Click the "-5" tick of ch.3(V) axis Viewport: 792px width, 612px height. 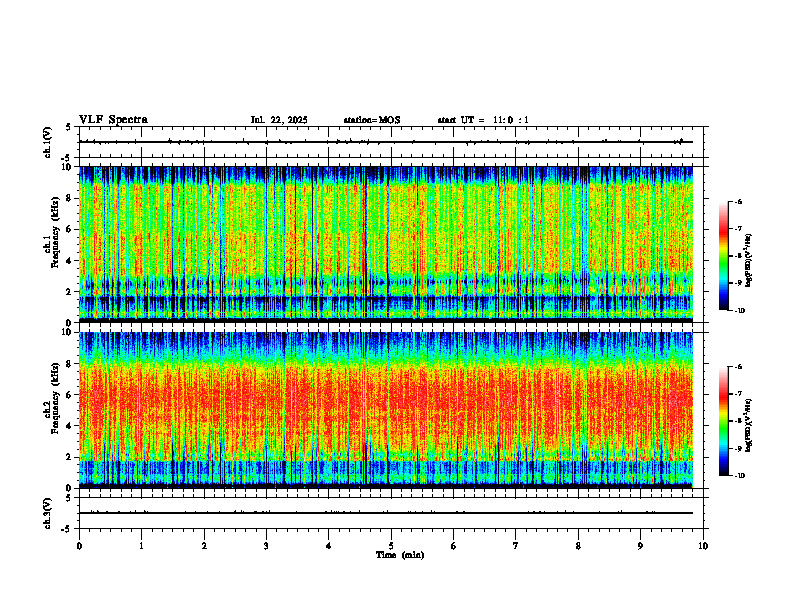66,529
